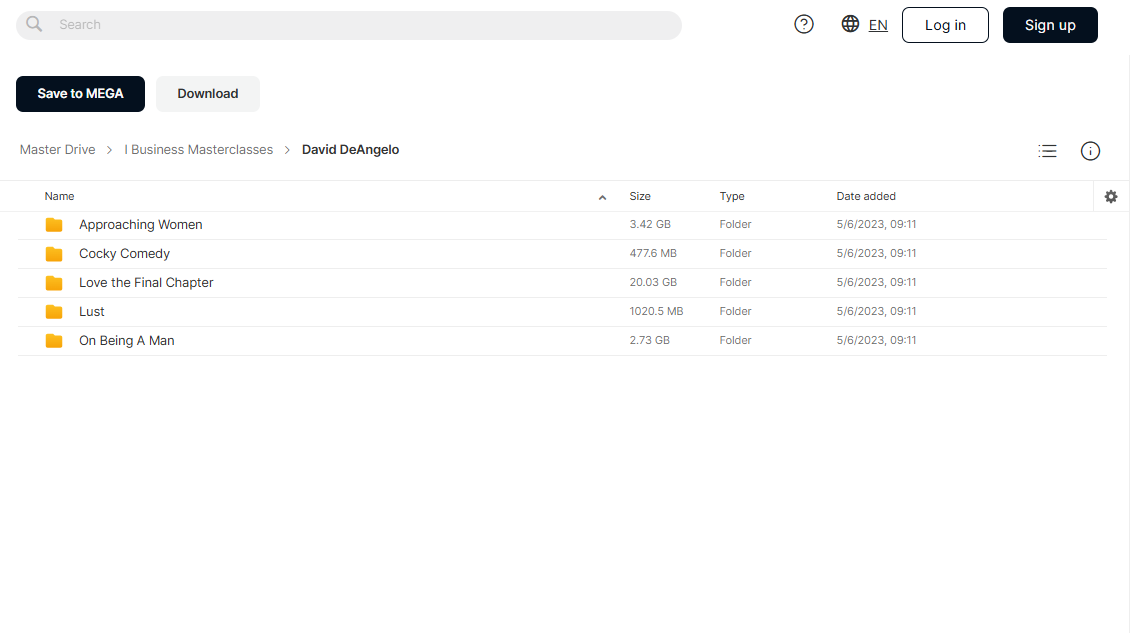Click David DeAngelo breadcrumb
1130x633 pixels.
350,150
